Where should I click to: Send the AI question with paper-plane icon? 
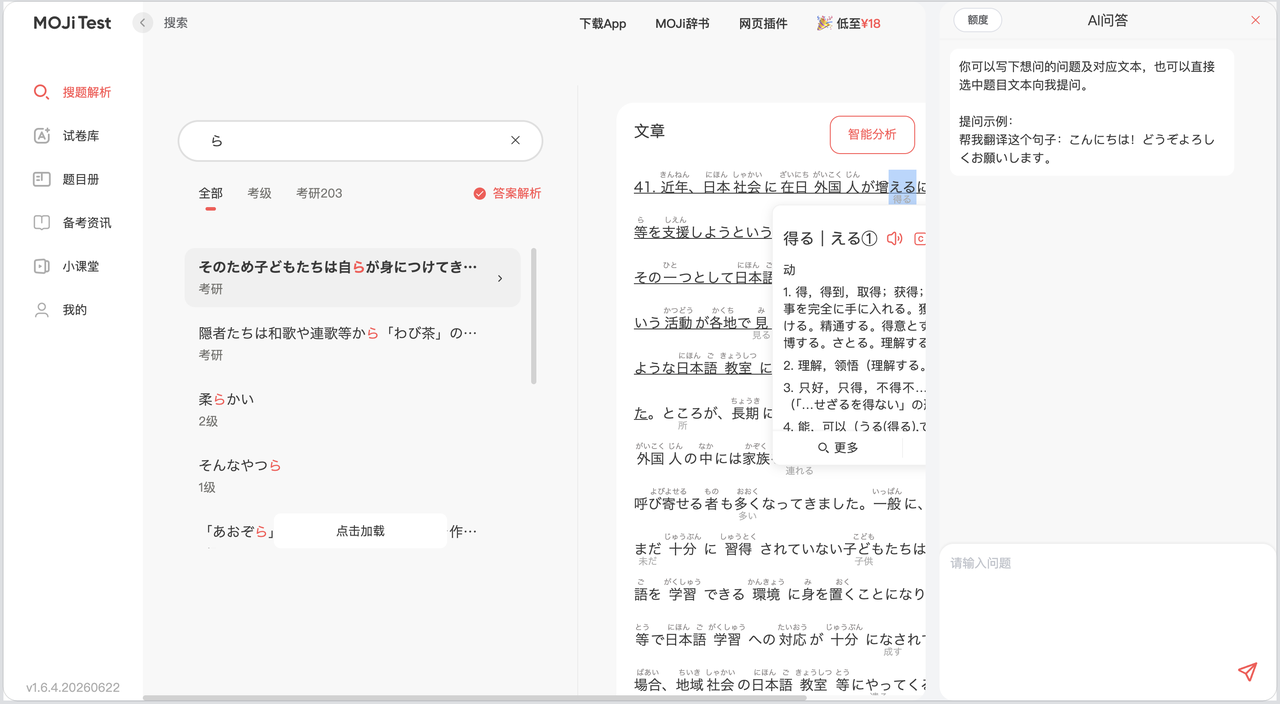coord(1247,672)
